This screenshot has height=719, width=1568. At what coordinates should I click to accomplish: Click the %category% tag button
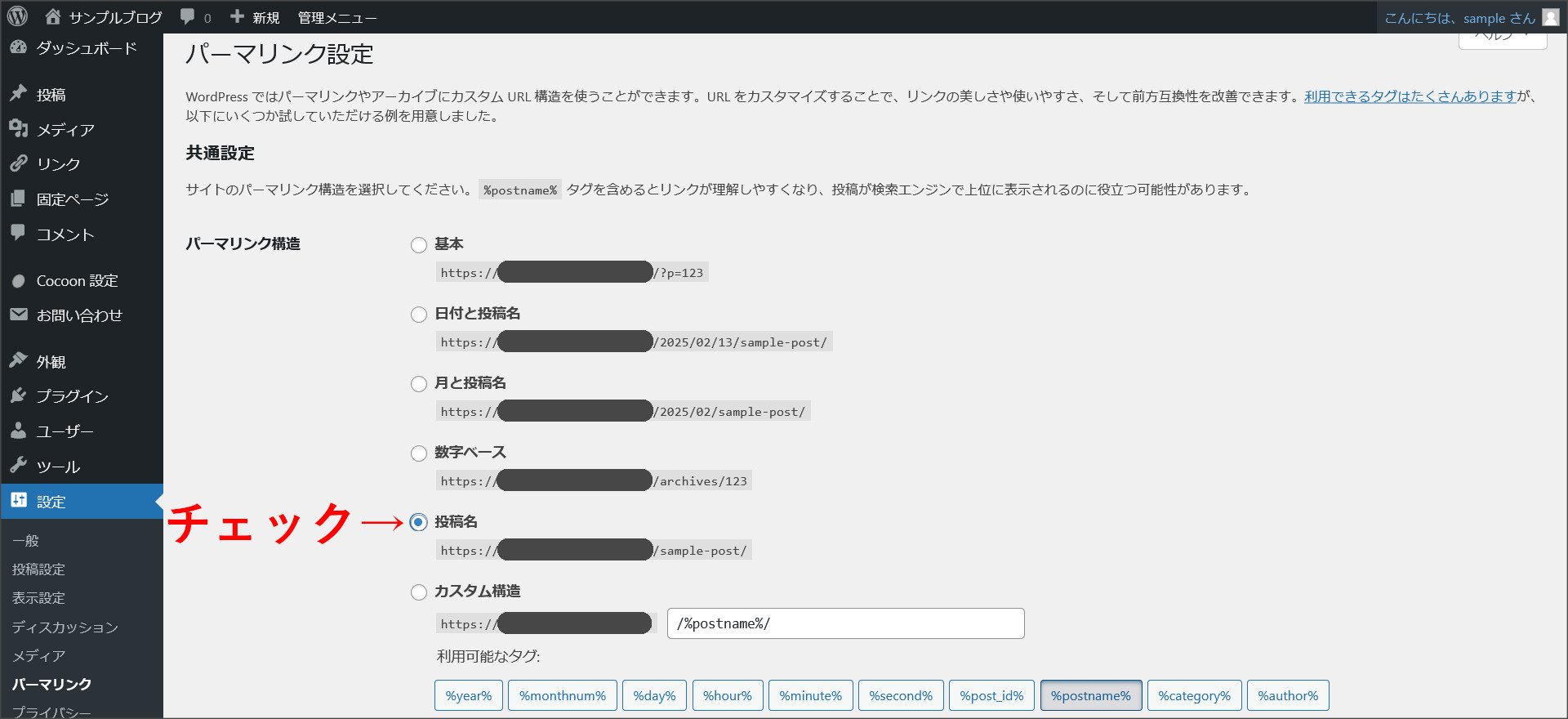(x=1194, y=695)
